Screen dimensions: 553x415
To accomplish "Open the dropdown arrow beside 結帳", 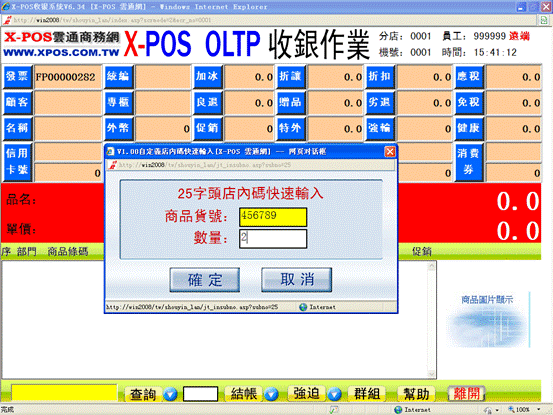I will 271,394.
